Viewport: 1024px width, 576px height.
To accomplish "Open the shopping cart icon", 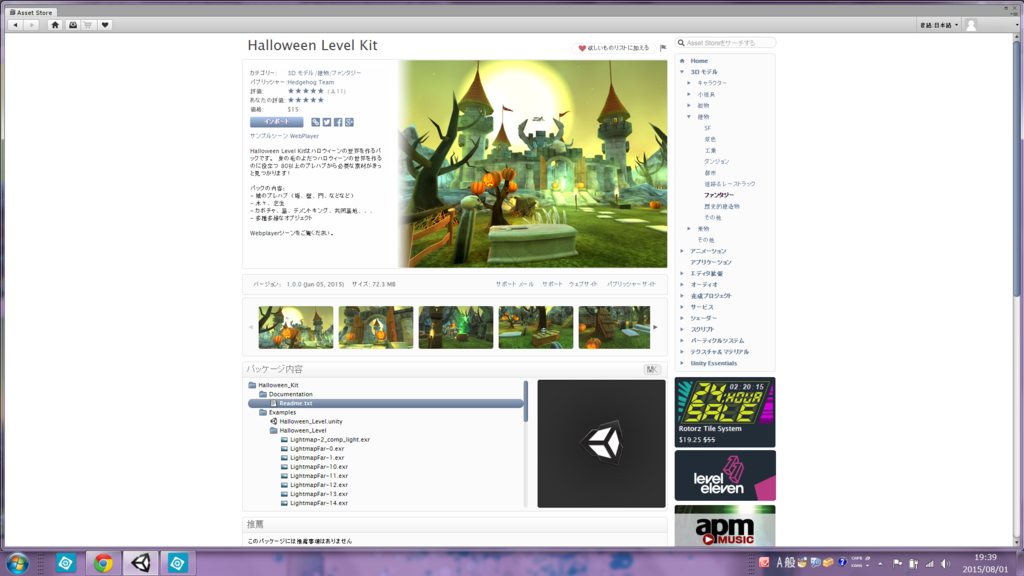I will [88, 26].
